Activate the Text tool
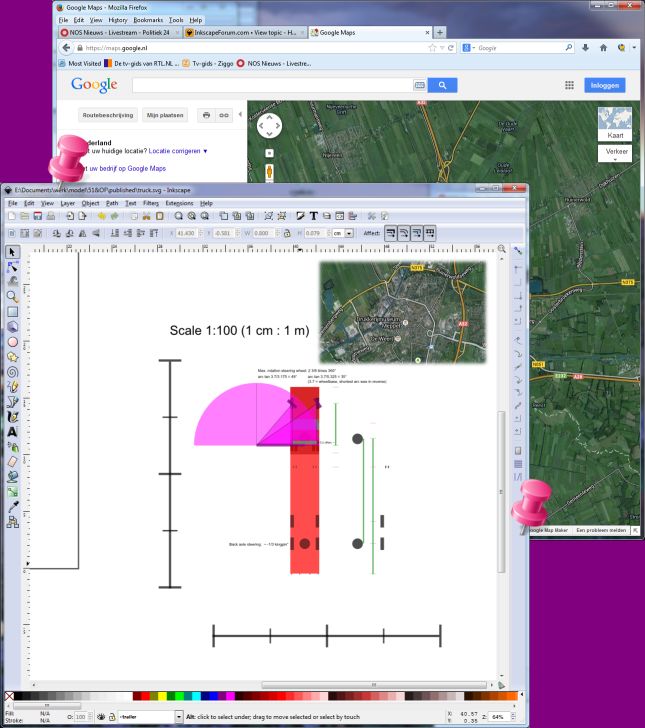 point(13,432)
